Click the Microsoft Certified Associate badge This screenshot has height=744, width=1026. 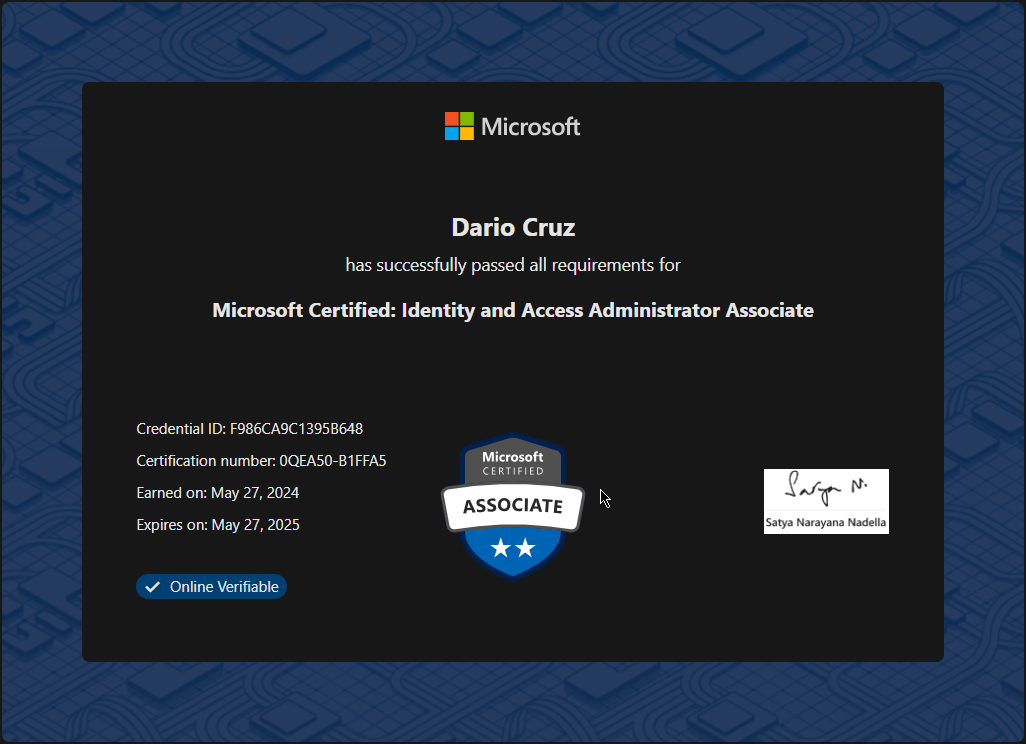pos(513,506)
